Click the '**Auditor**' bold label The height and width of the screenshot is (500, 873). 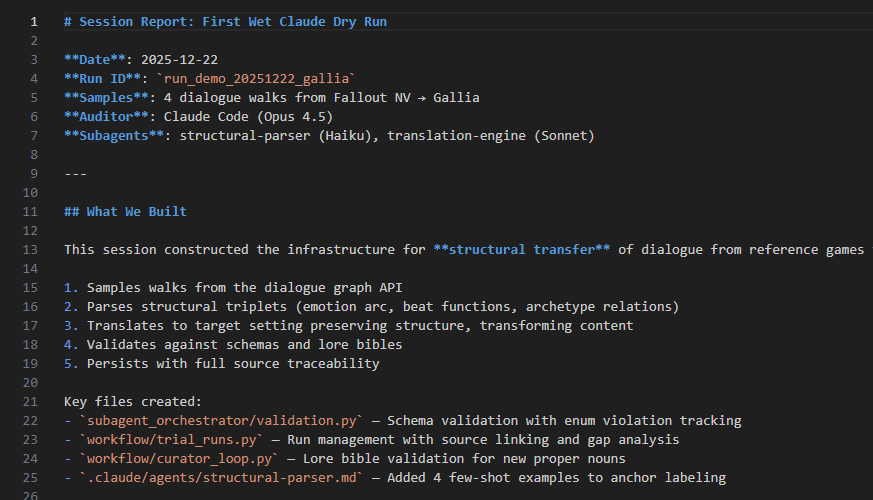(106, 116)
